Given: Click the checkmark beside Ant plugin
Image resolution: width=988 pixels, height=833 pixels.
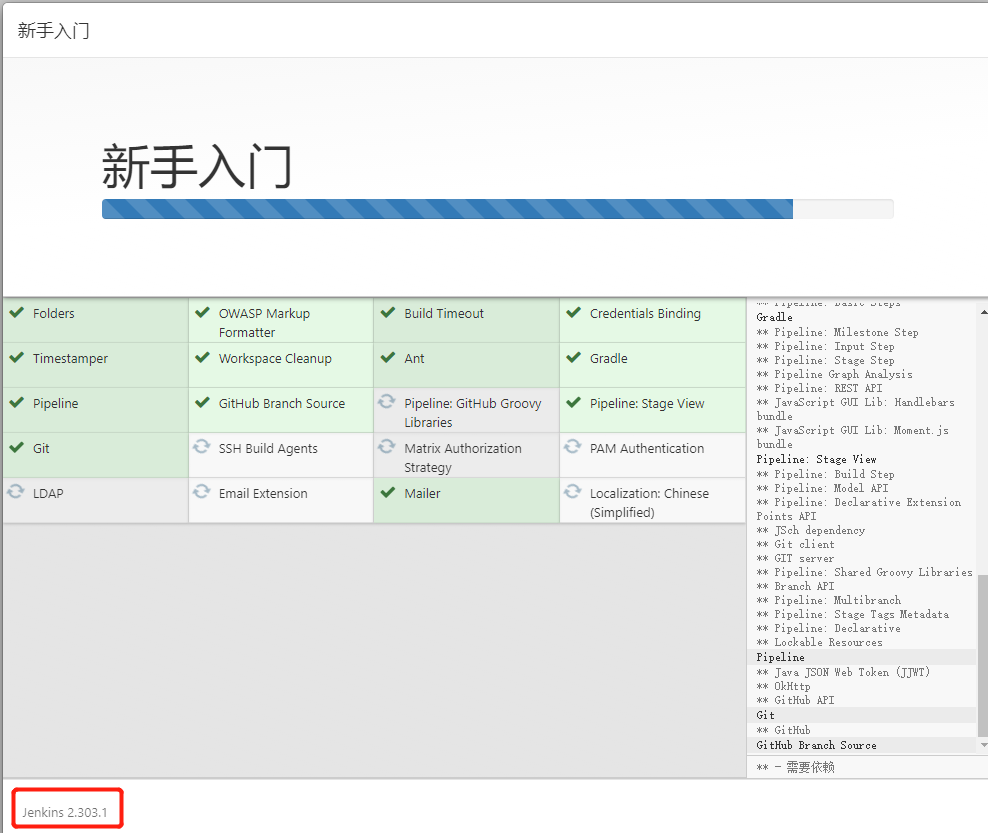Looking at the screenshot, I should tap(388, 357).
